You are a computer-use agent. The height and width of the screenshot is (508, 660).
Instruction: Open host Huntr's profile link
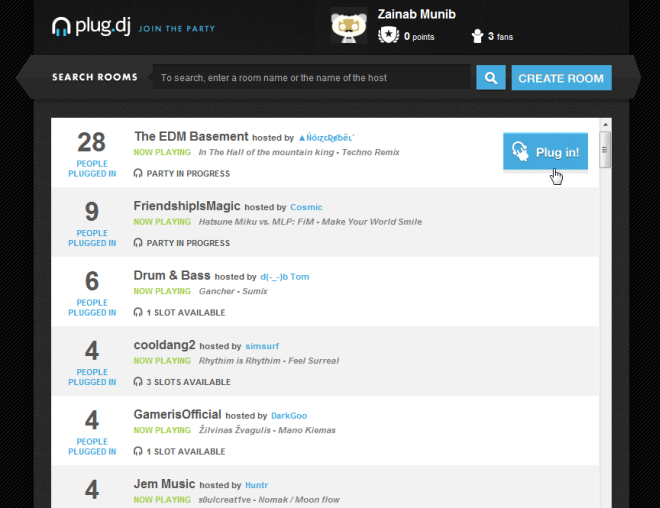[x=256, y=485]
